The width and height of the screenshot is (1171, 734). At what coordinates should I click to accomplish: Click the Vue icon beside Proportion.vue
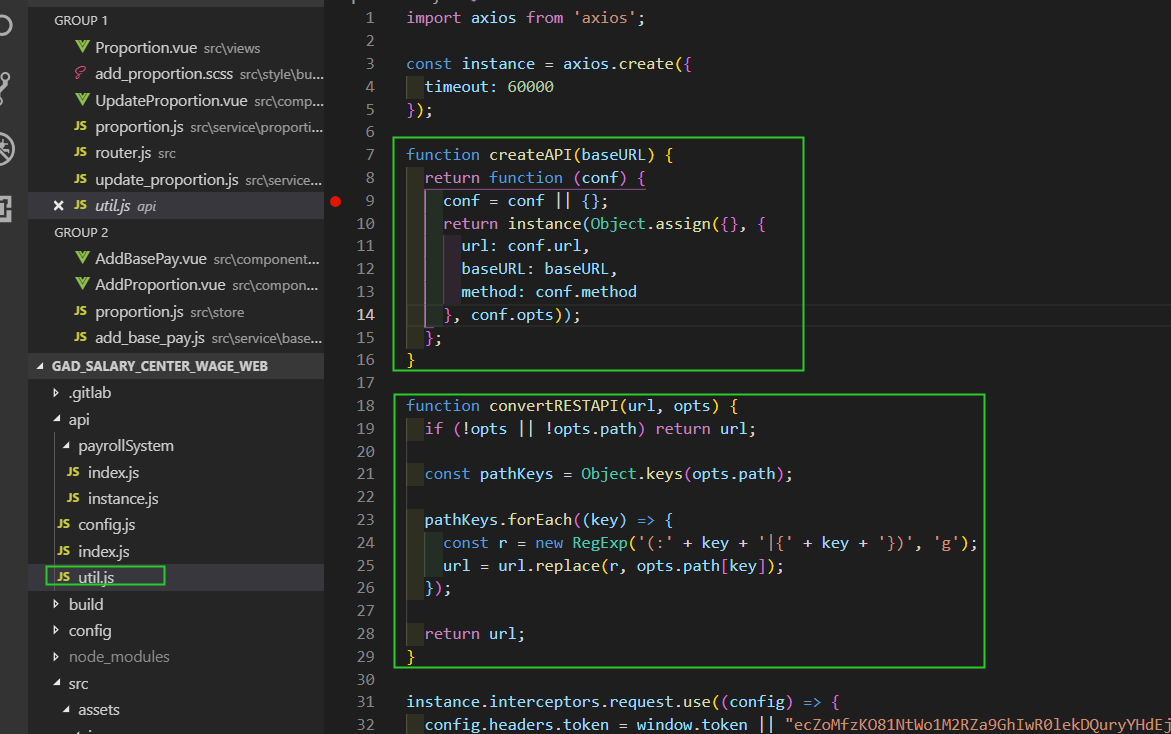83,48
